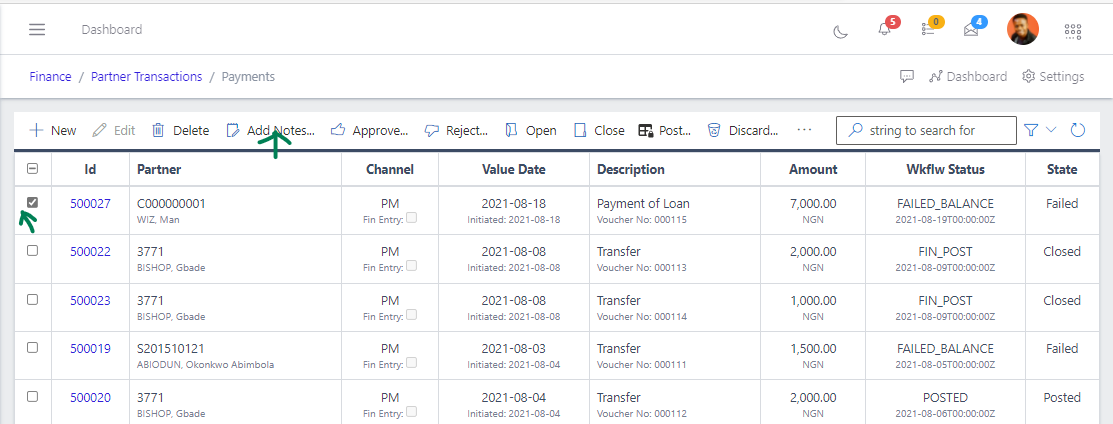Click the Approve toolbar button
Image resolution: width=1113 pixels, height=424 pixels.
369,131
